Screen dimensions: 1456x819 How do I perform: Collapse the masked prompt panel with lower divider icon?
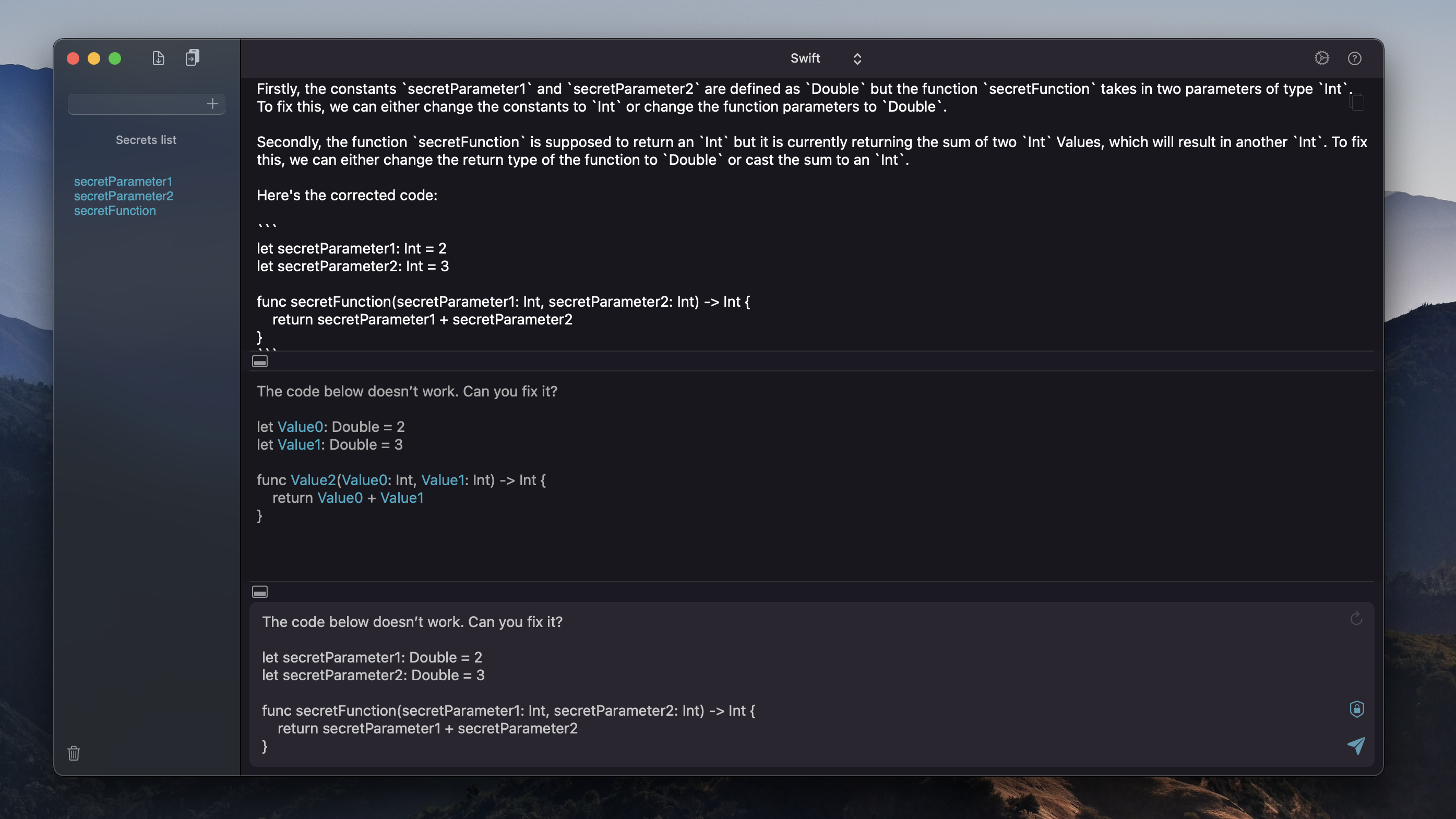coord(260,592)
